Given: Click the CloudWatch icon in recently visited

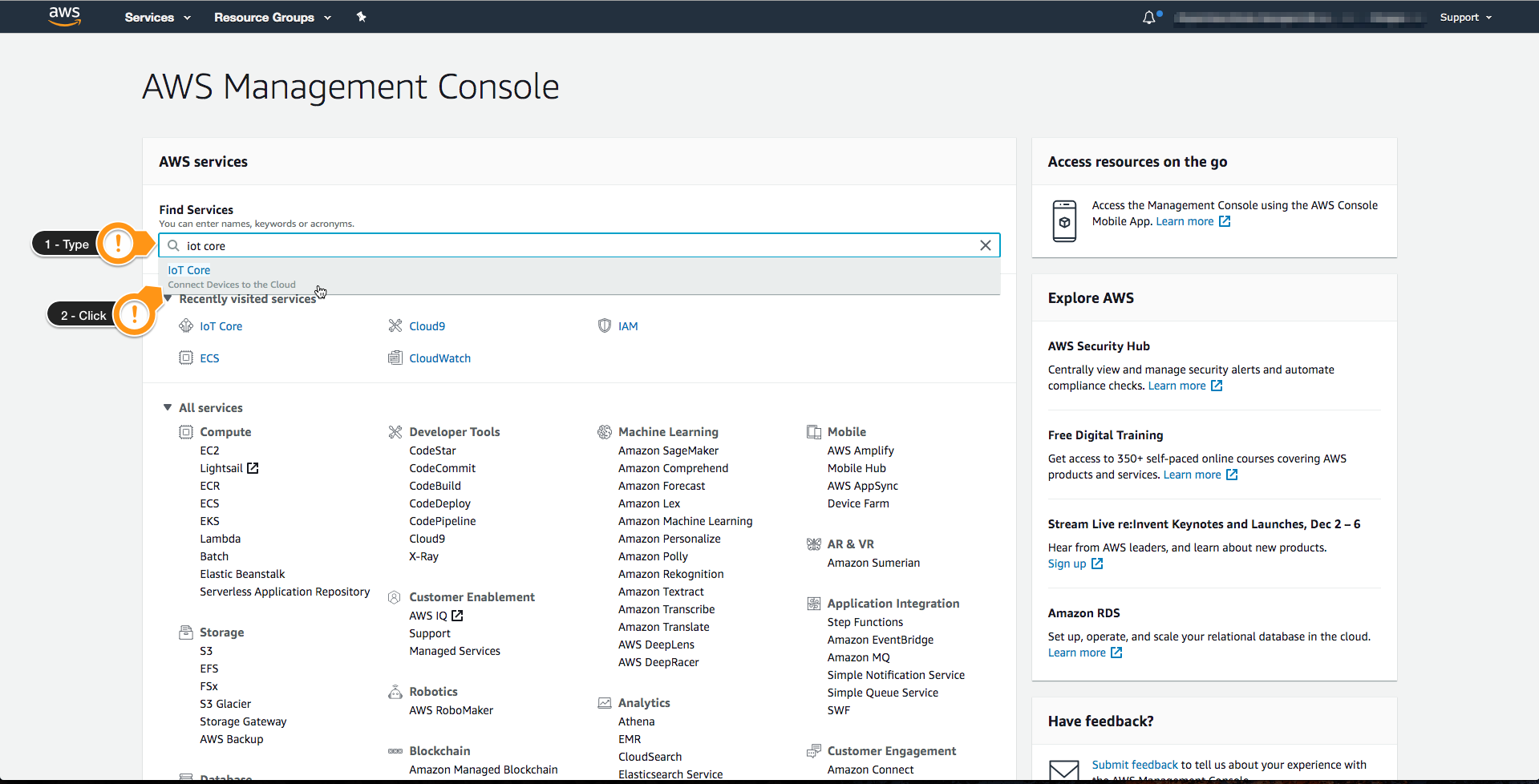Looking at the screenshot, I should tap(395, 358).
